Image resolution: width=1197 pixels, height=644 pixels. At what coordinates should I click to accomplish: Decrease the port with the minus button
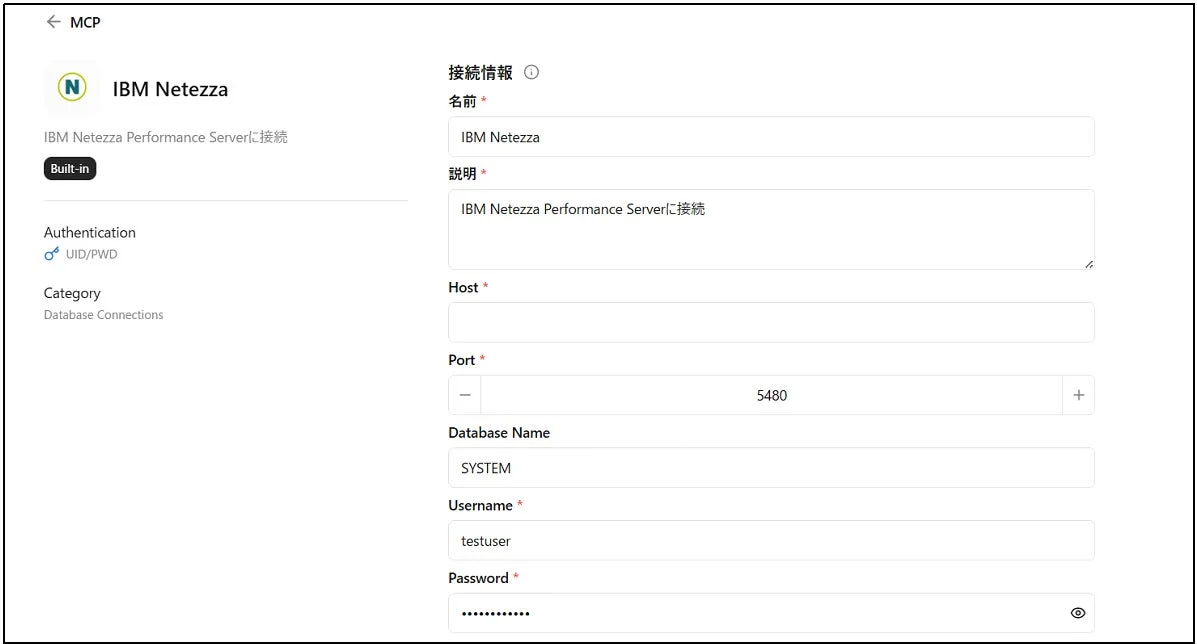[465, 395]
